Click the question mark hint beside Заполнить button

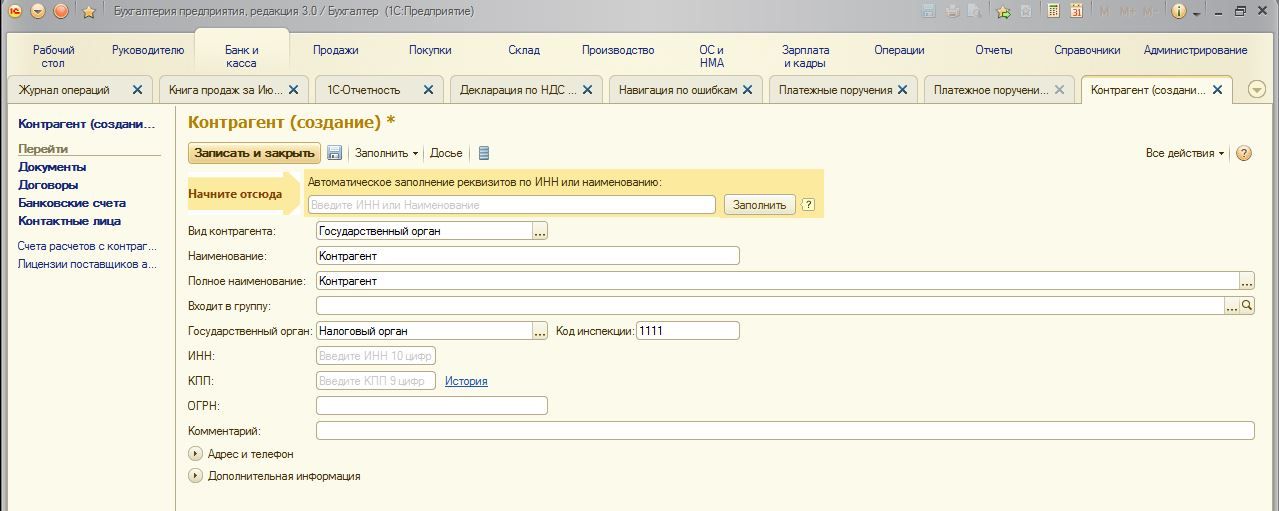coord(808,205)
